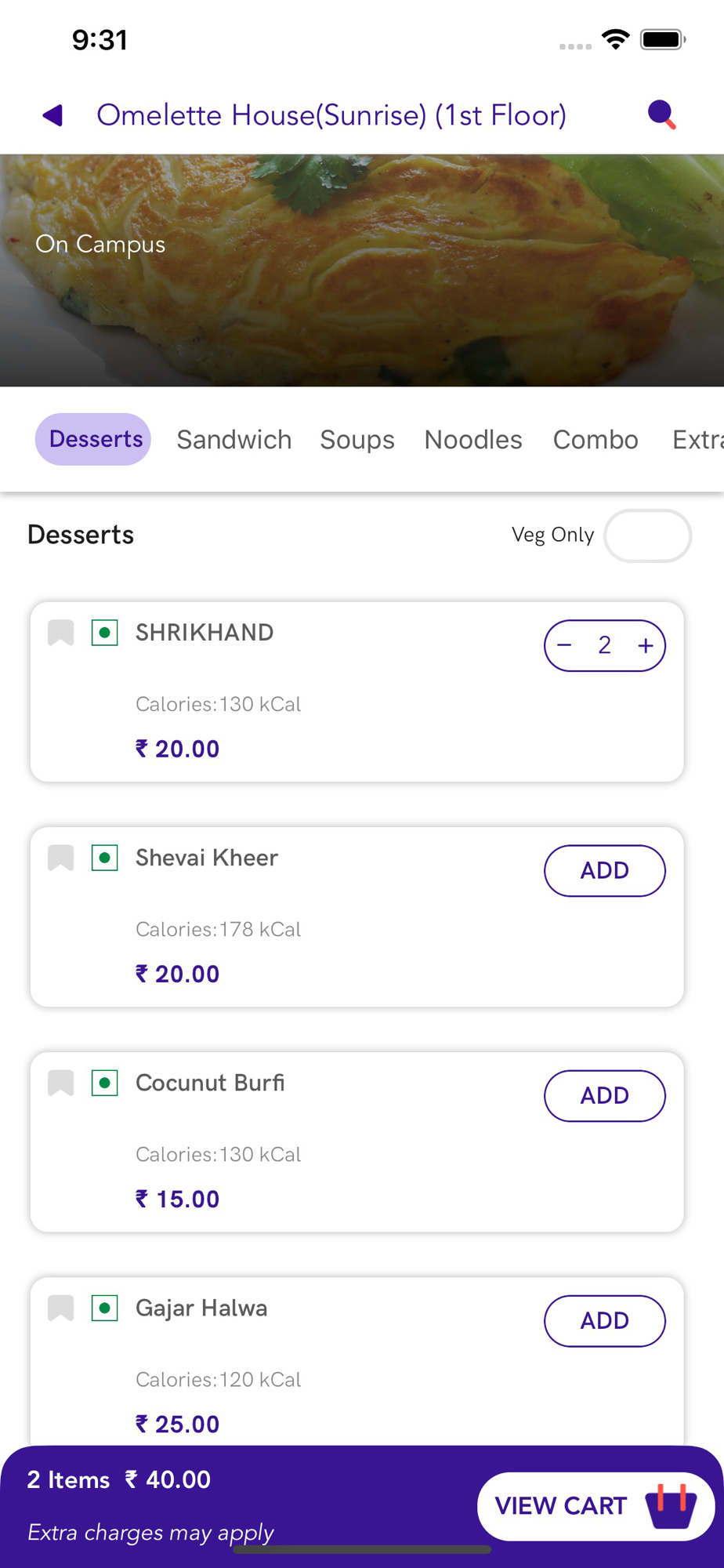Add Shevai Kheer to cart
Screen dimensions: 724x1568
(x=604, y=870)
